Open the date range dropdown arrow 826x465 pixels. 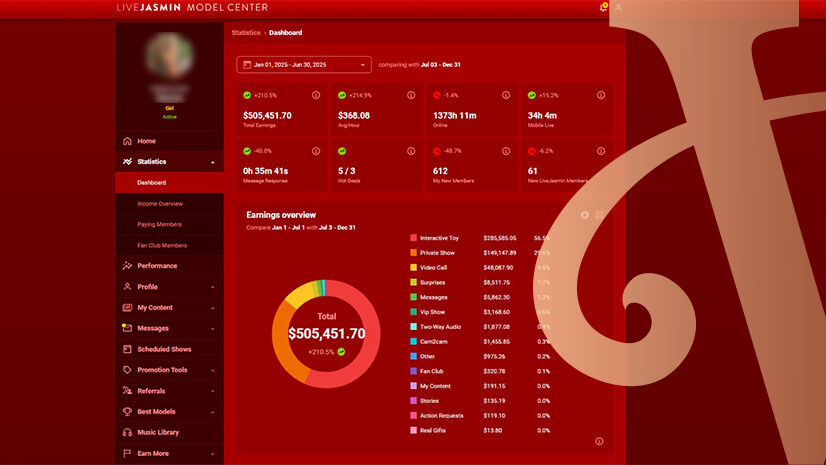pos(362,65)
